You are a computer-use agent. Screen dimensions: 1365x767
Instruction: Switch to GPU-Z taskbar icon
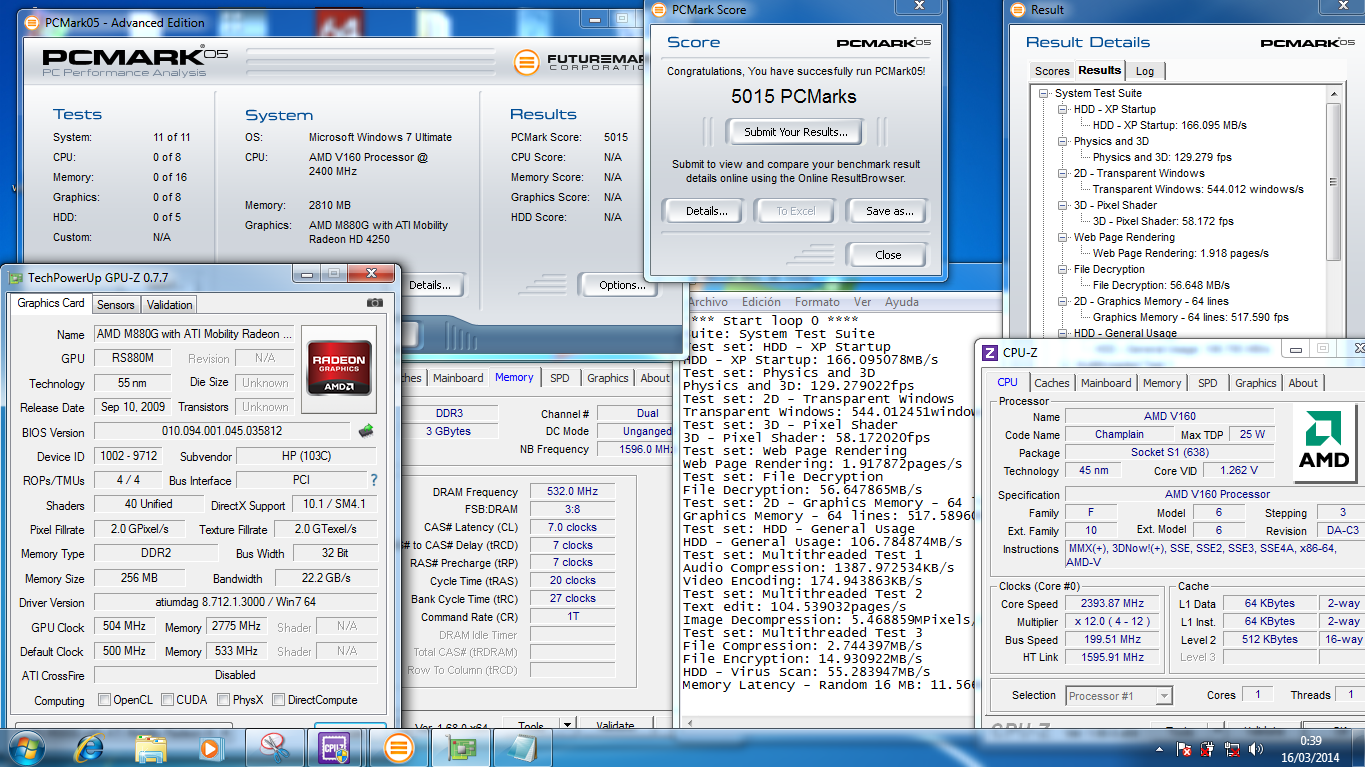[x=462, y=747]
